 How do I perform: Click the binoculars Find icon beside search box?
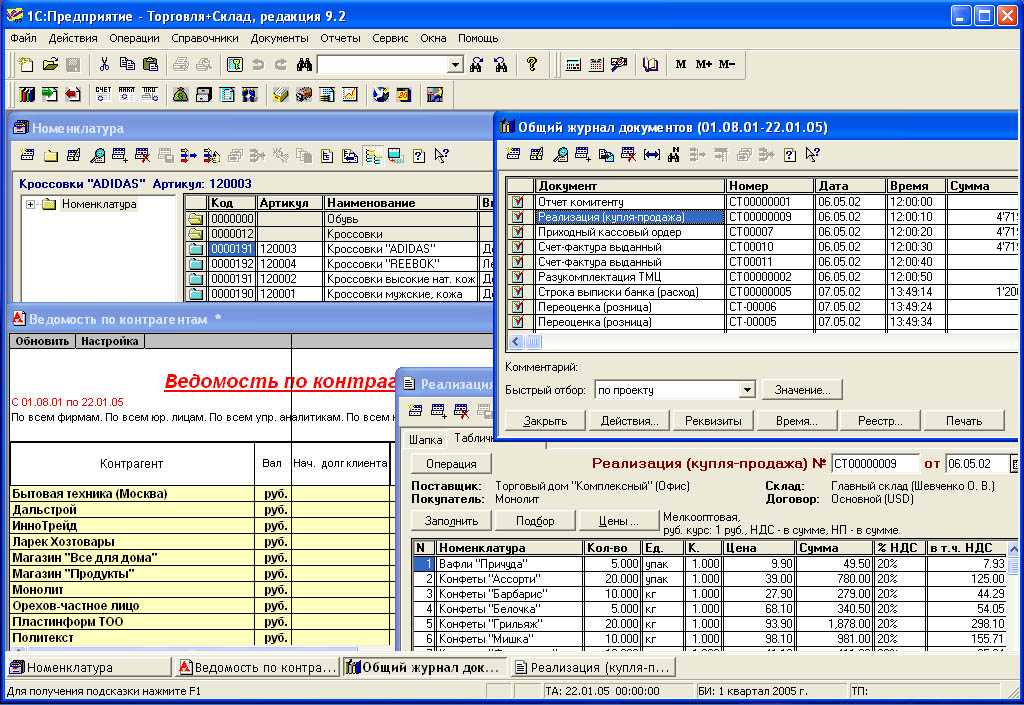coord(304,64)
